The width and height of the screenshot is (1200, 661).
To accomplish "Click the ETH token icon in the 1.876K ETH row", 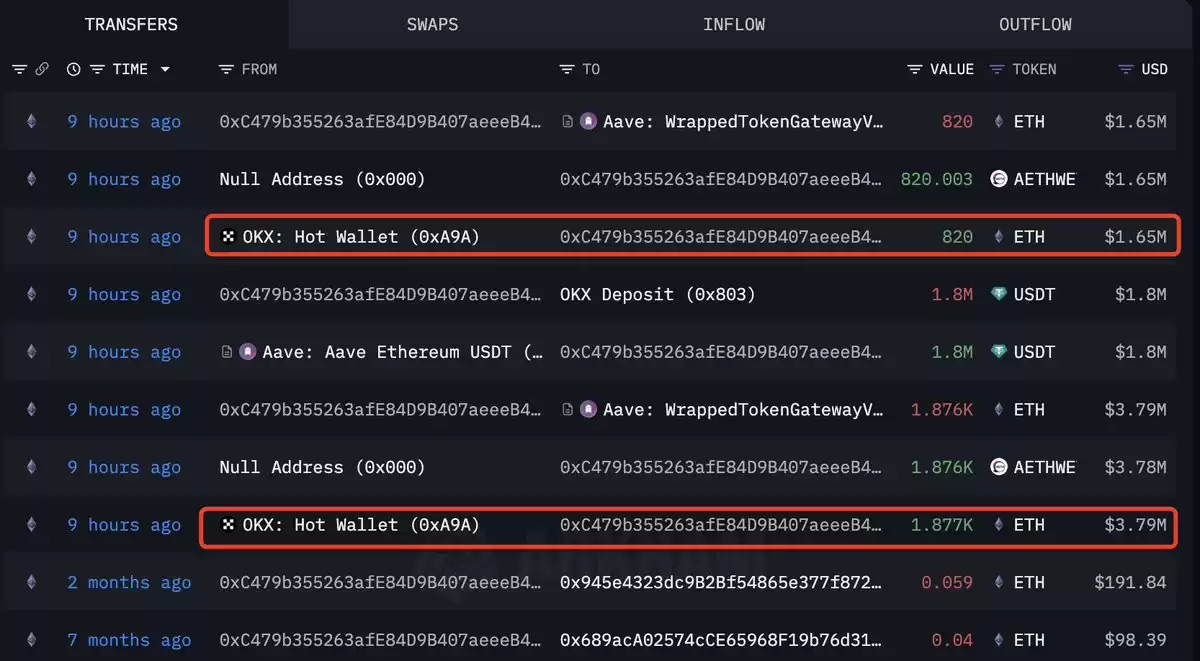I will 998,410.
